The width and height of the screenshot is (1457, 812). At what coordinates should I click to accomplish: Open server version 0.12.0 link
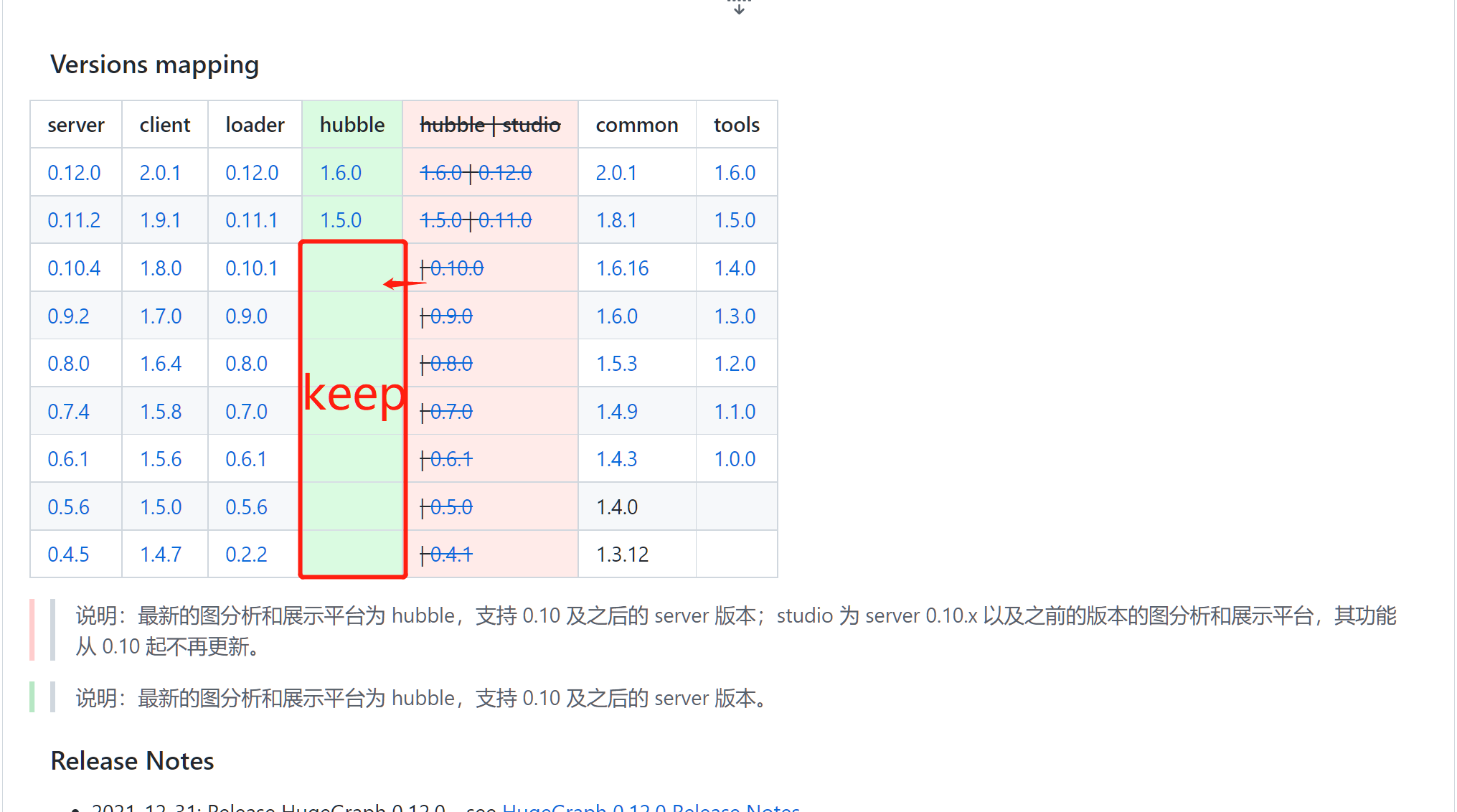[x=74, y=173]
